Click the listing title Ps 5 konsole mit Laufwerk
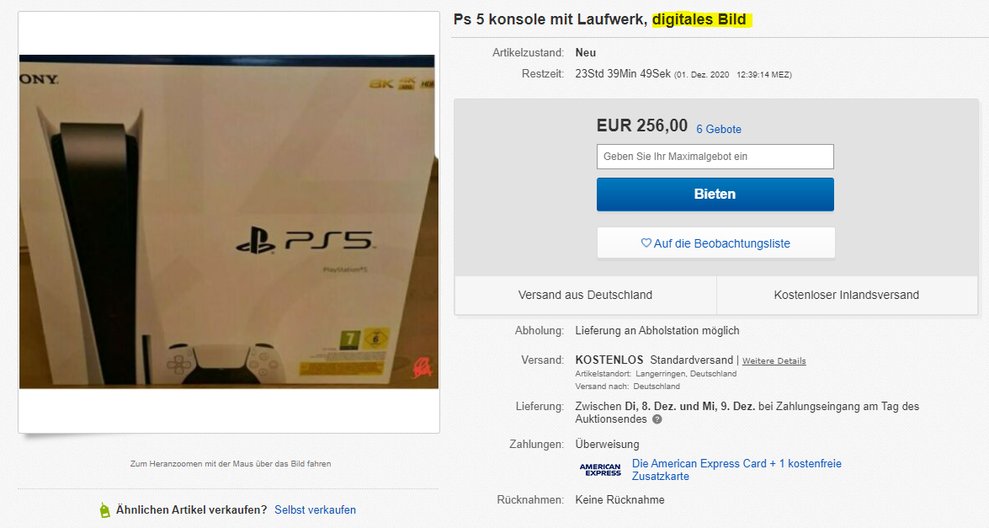 coord(551,20)
